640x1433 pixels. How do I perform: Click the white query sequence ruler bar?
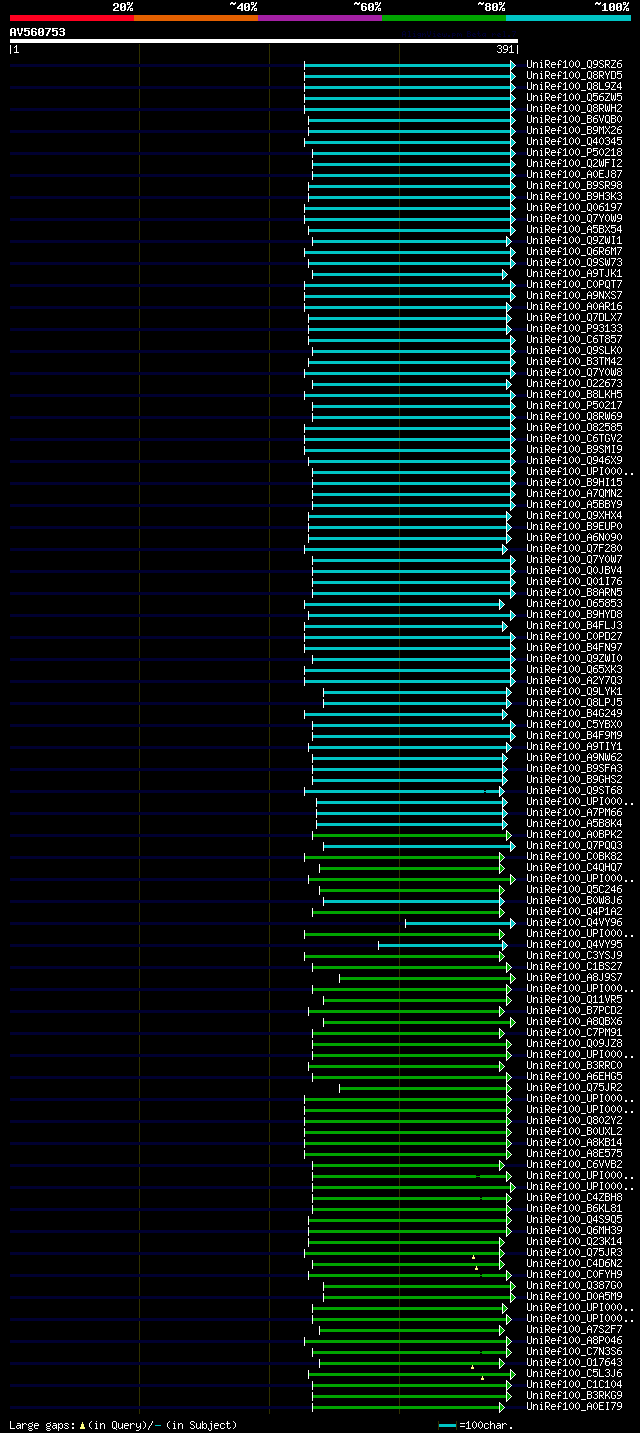click(264, 41)
